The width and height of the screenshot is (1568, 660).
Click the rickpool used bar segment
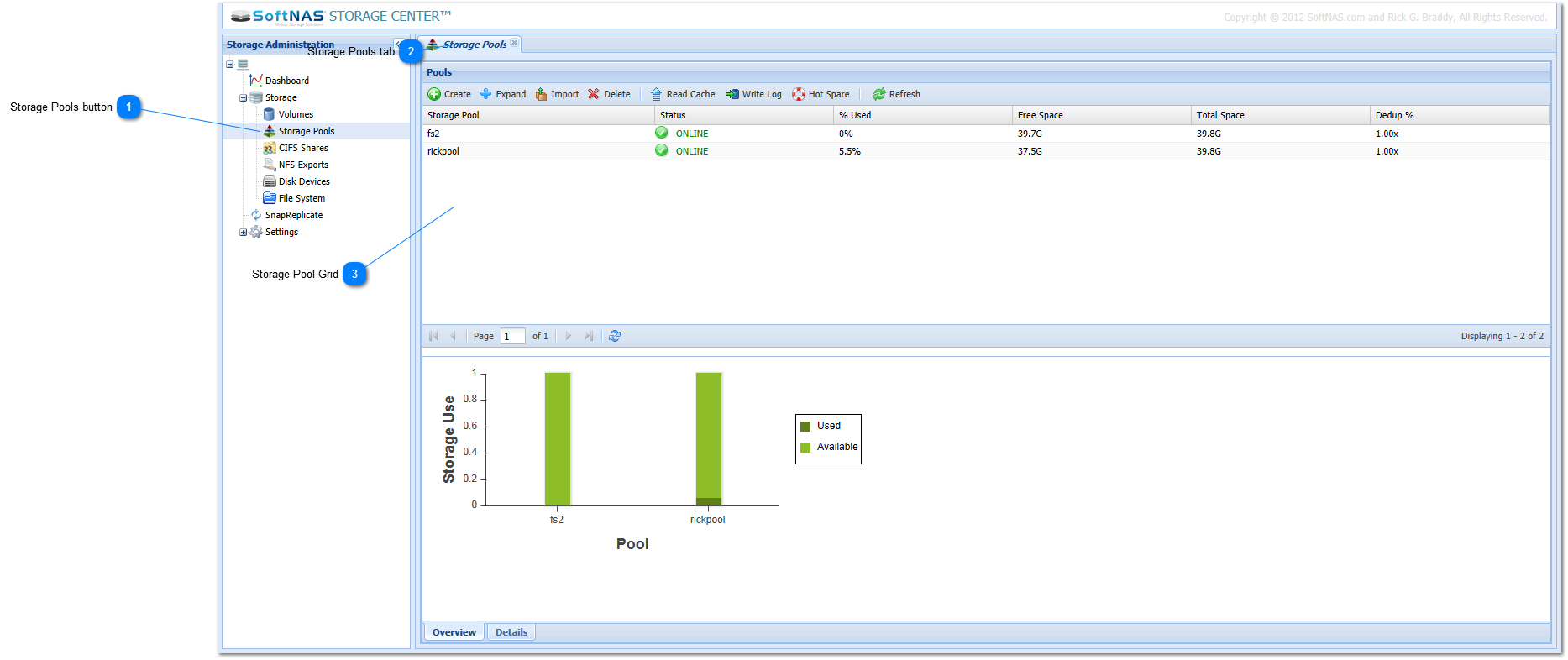click(x=709, y=501)
